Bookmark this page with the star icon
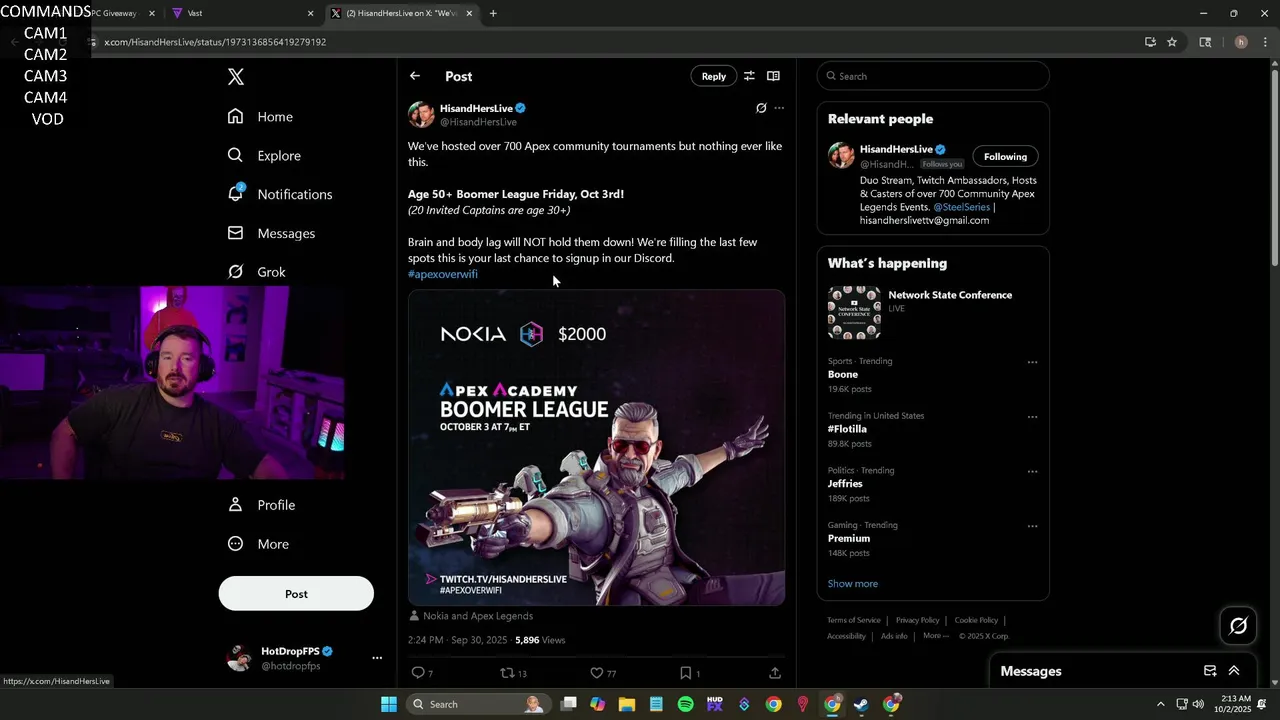1280x720 pixels. pos(1172,42)
